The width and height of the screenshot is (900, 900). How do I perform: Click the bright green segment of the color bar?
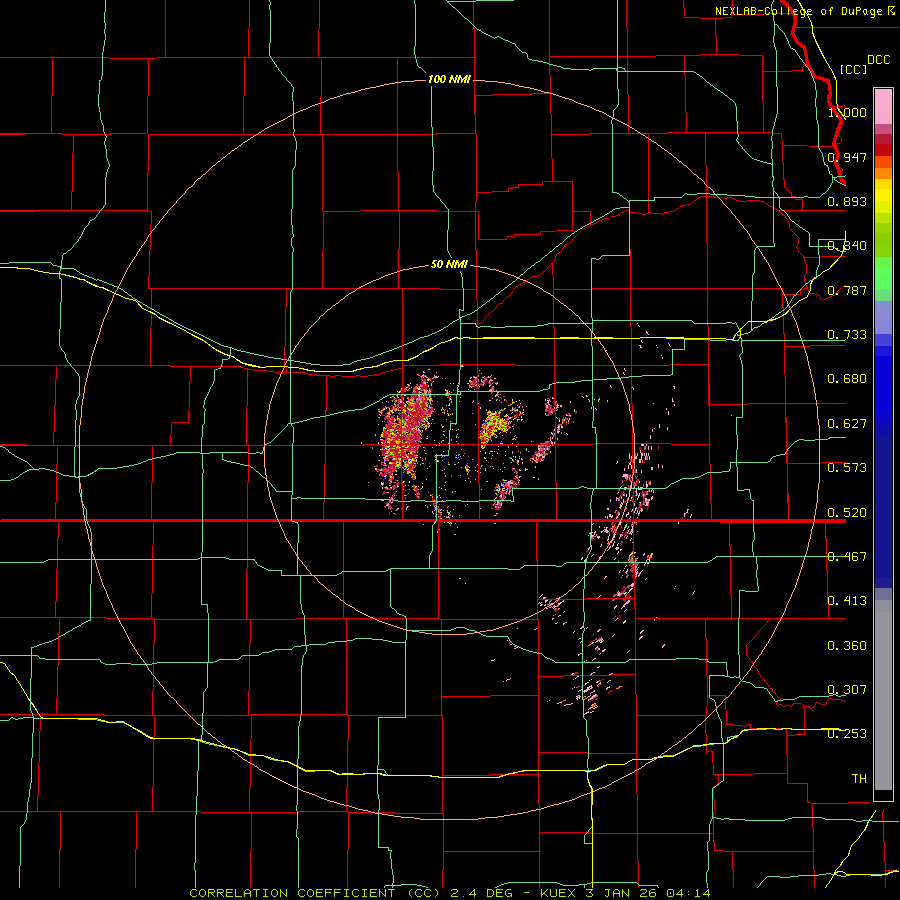[883, 273]
